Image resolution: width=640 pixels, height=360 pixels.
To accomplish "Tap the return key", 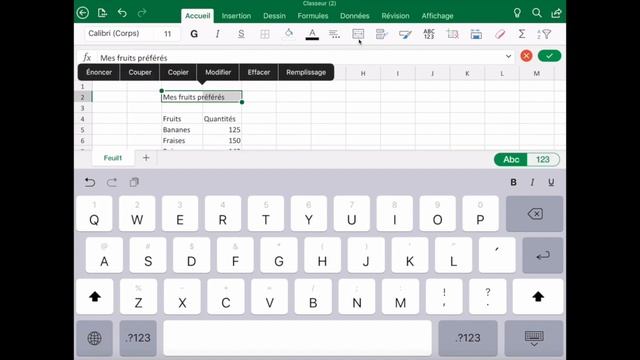I will [x=543, y=256].
